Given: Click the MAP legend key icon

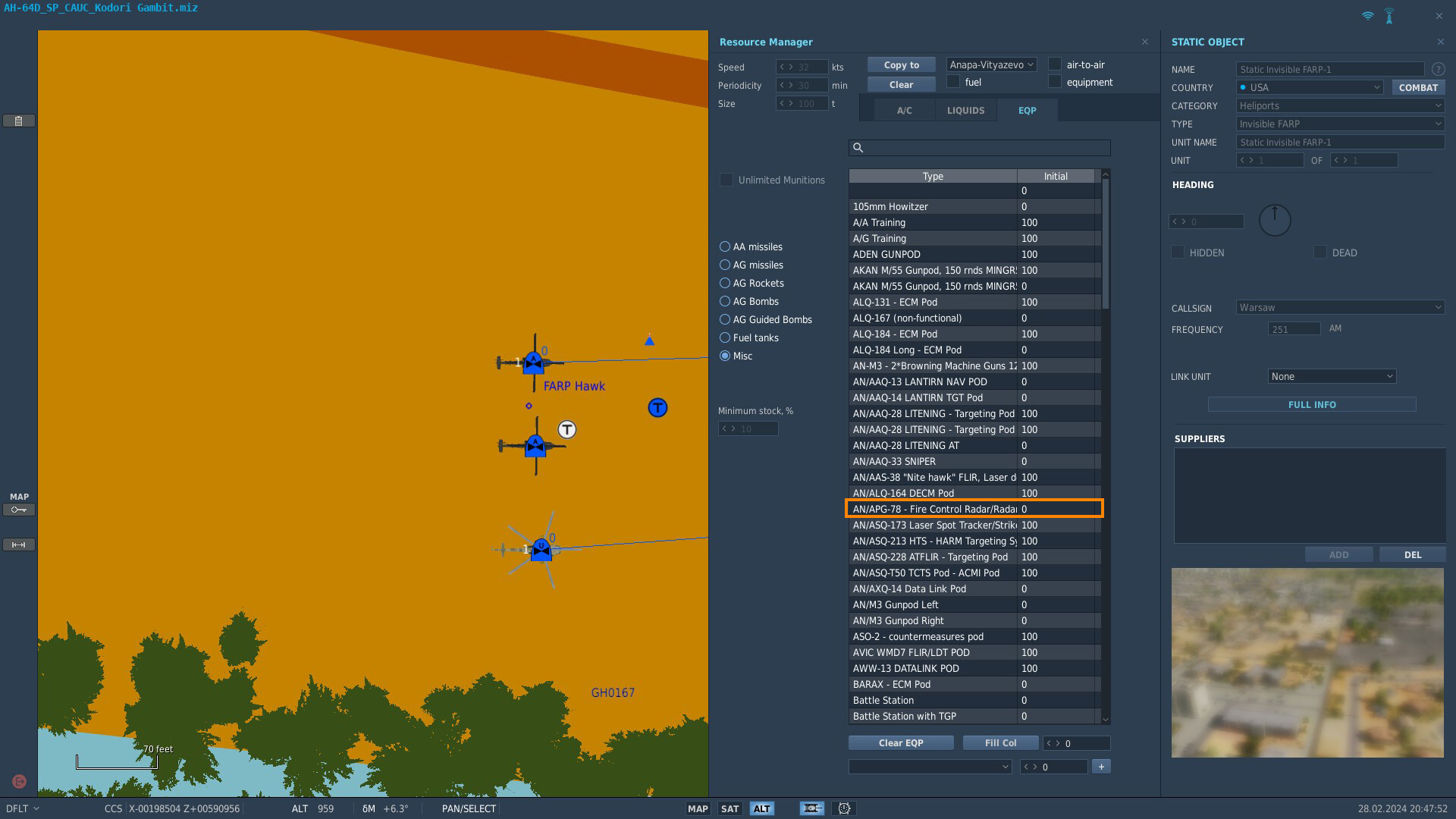Looking at the screenshot, I should pos(19,510).
